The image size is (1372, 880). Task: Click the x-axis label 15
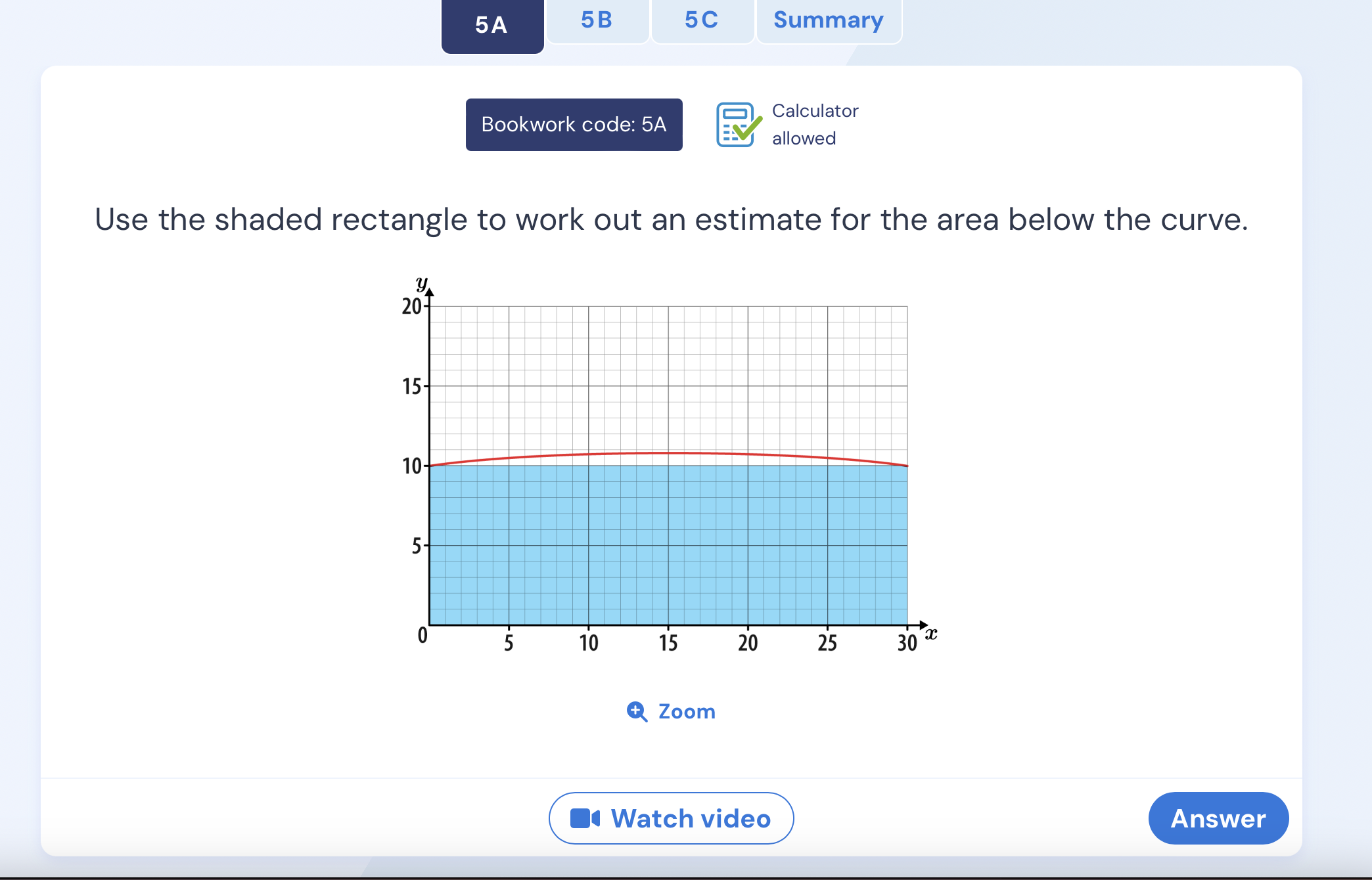click(x=668, y=643)
